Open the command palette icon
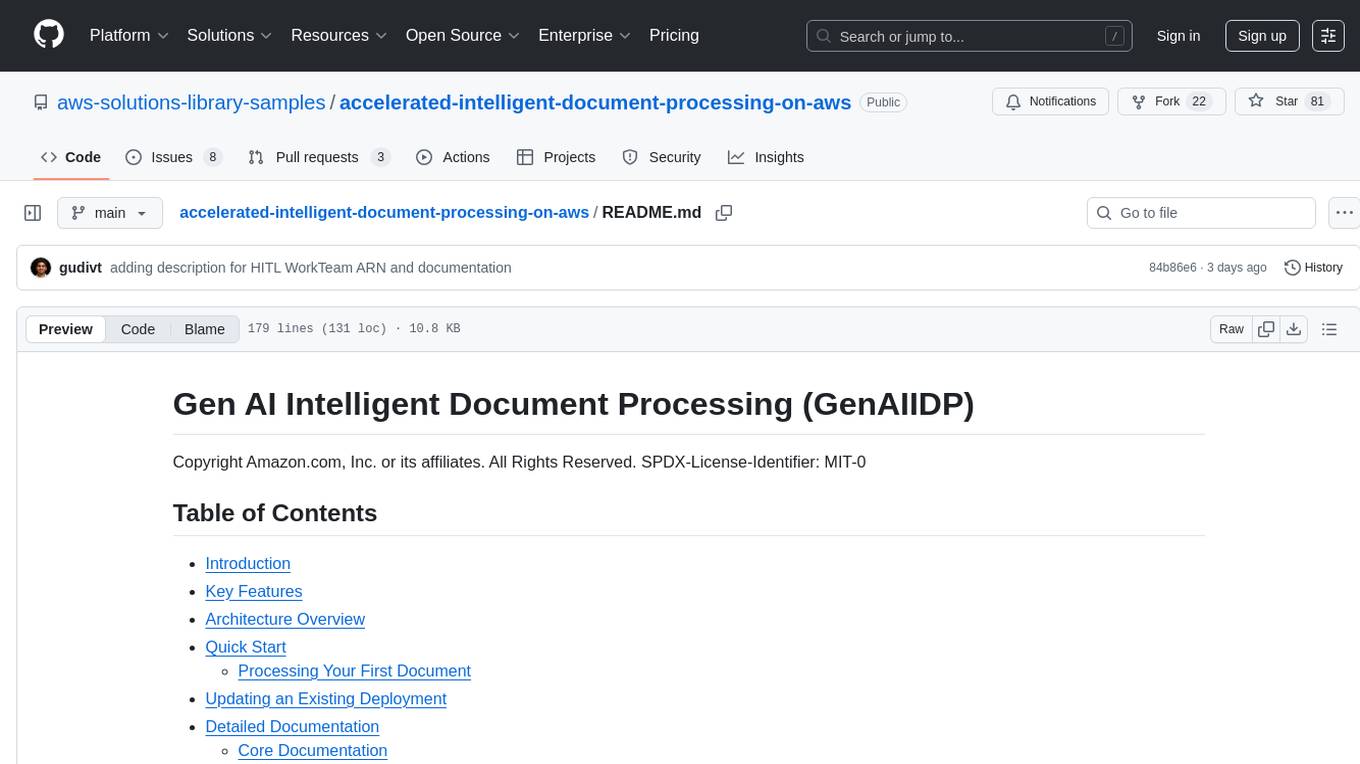The height and width of the screenshot is (764, 1360). coord(1328,35)
